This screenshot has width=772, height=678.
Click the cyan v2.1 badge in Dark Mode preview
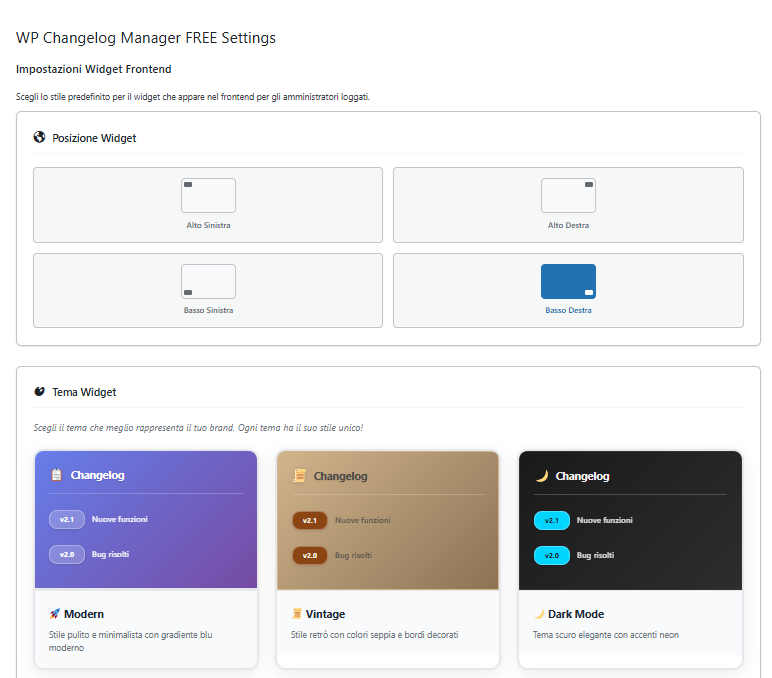[552, 520]
